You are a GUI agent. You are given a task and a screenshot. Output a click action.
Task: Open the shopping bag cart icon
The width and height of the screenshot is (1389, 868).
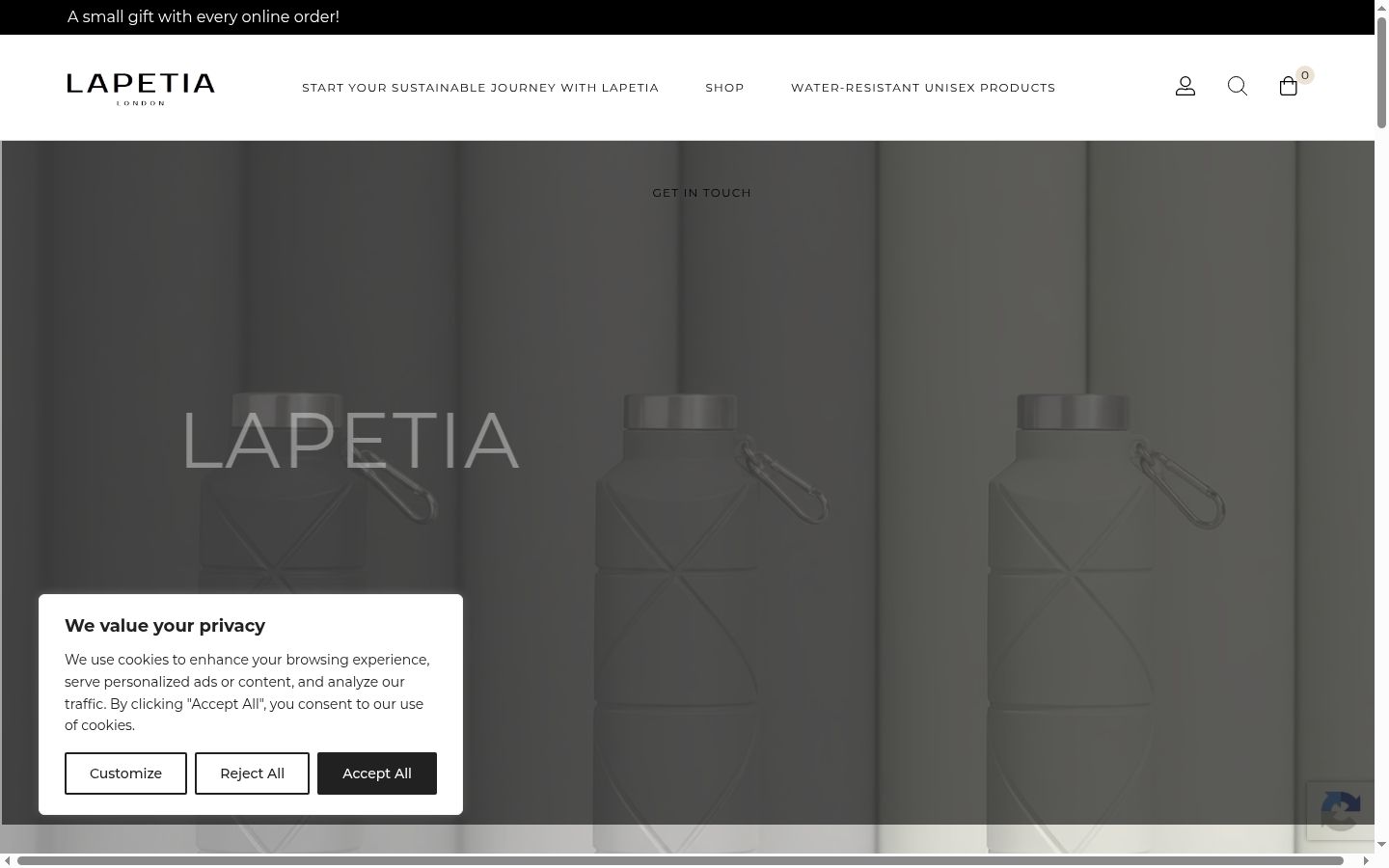[x=1289, y=87]
